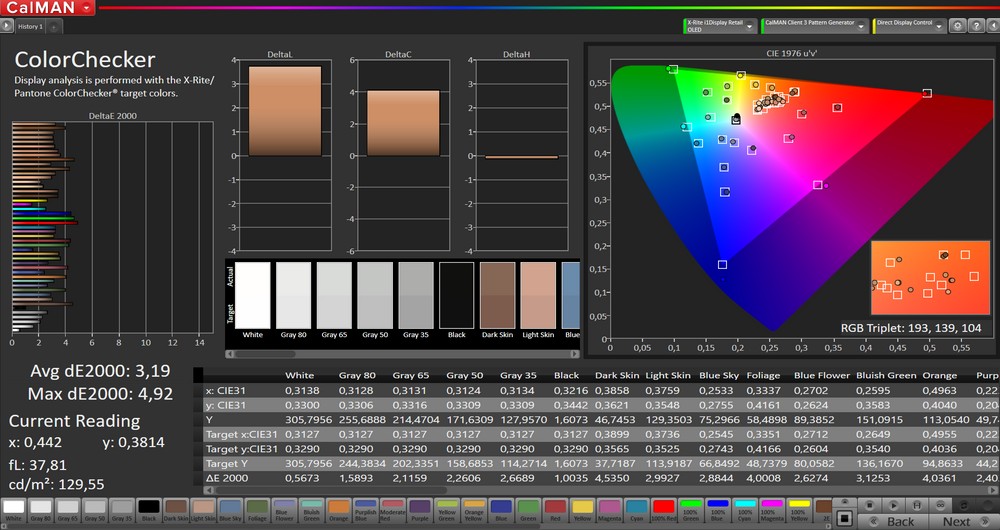Select the Purplish Blue patch in the bottom strip

[365, 510]
